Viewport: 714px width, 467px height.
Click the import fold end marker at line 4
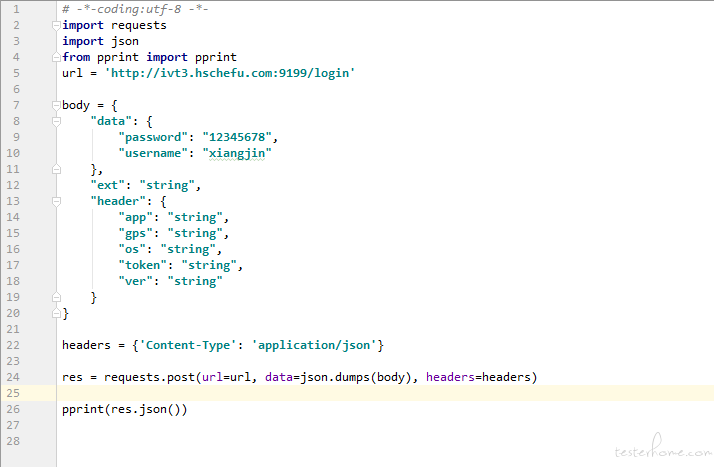point(56,57)
